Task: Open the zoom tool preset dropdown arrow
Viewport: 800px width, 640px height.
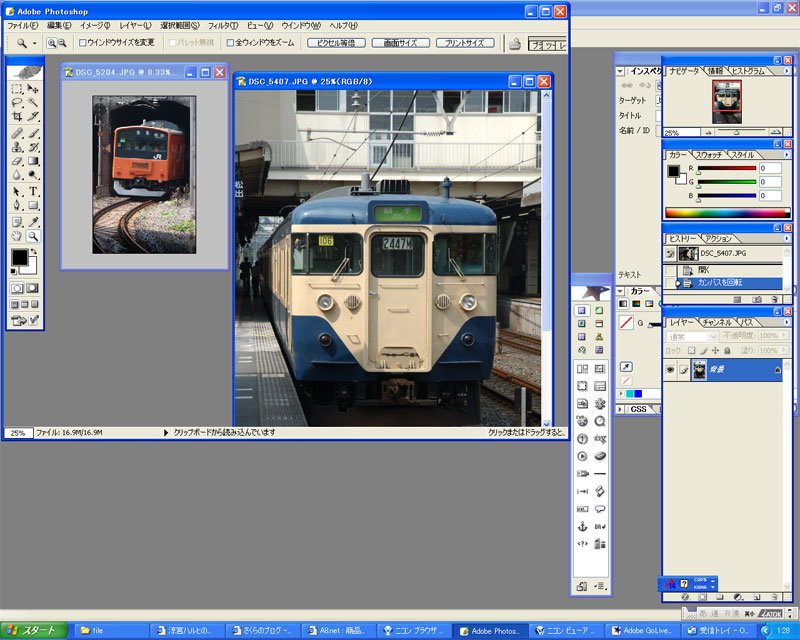Action: [35, 43]
